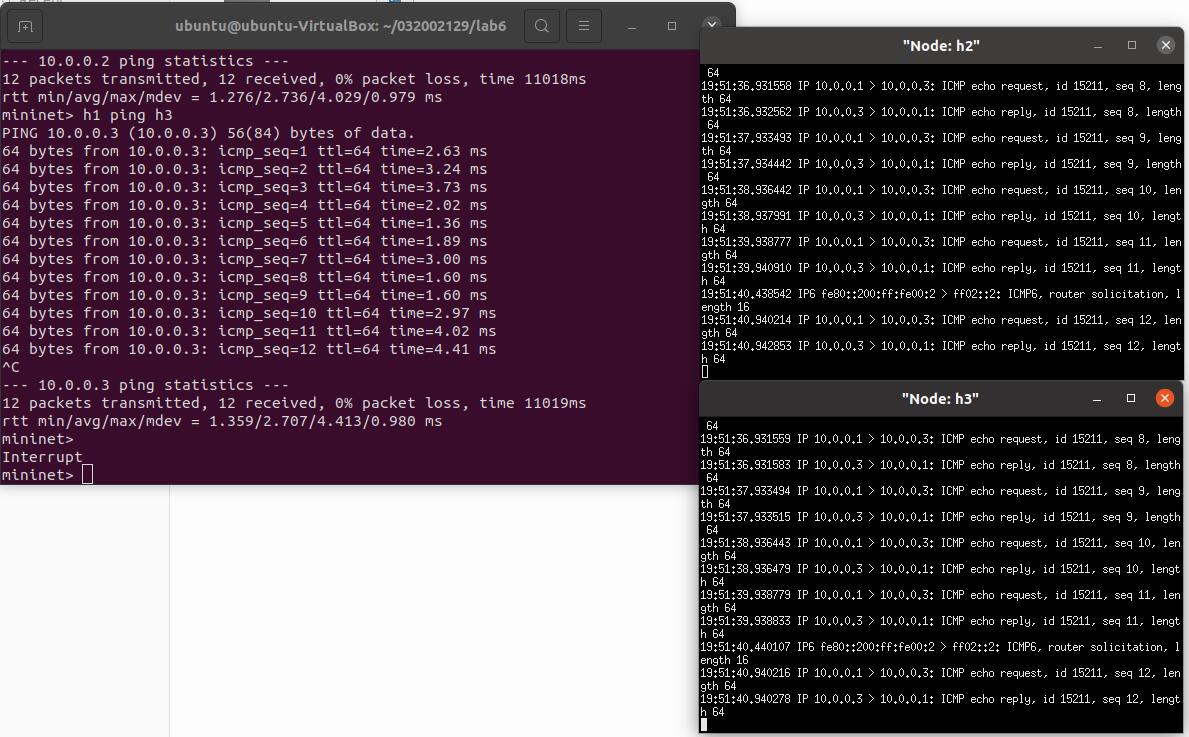This screenshot has height=737, width=1189.
Task: Click h2 echo reply line 19:51:40.942853
Action: (x=941, y=352)
